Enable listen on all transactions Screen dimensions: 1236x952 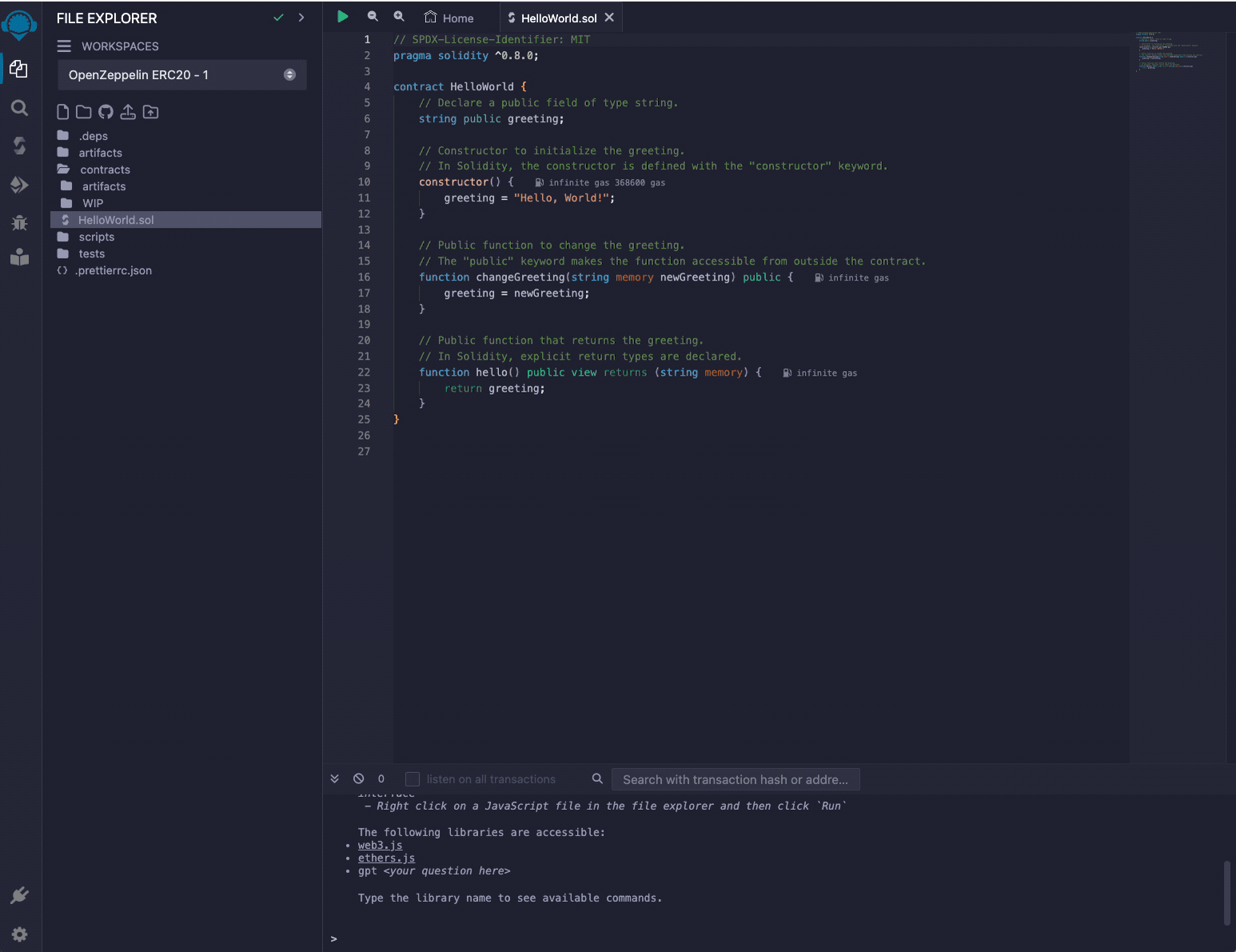[412, 779]
